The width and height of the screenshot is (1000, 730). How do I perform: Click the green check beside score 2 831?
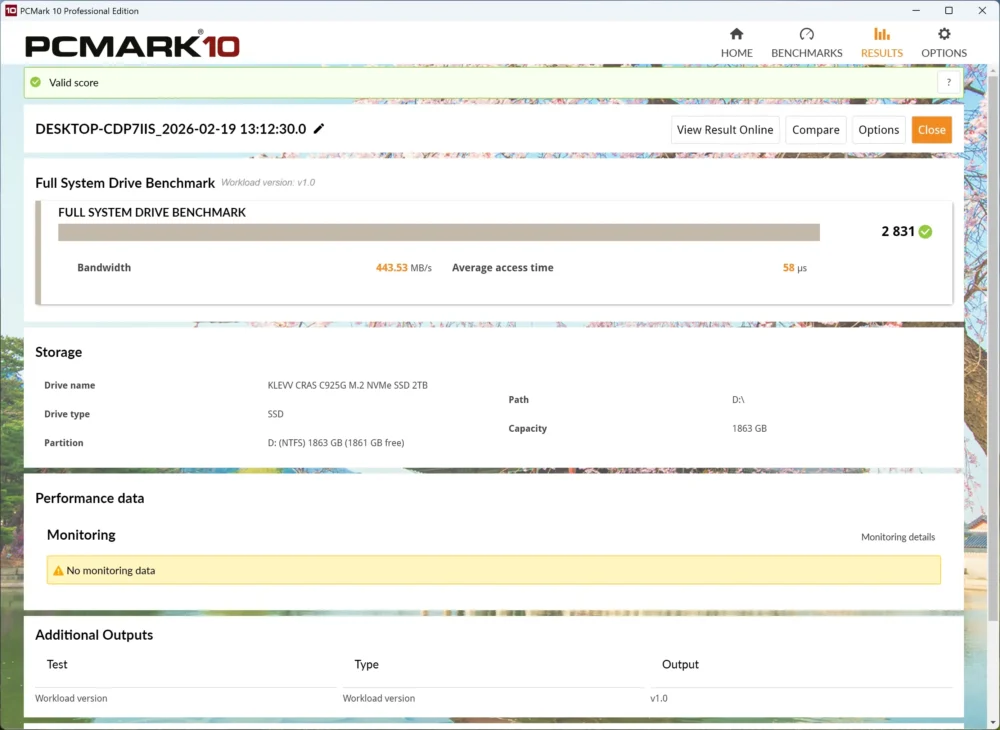point(925,231)
